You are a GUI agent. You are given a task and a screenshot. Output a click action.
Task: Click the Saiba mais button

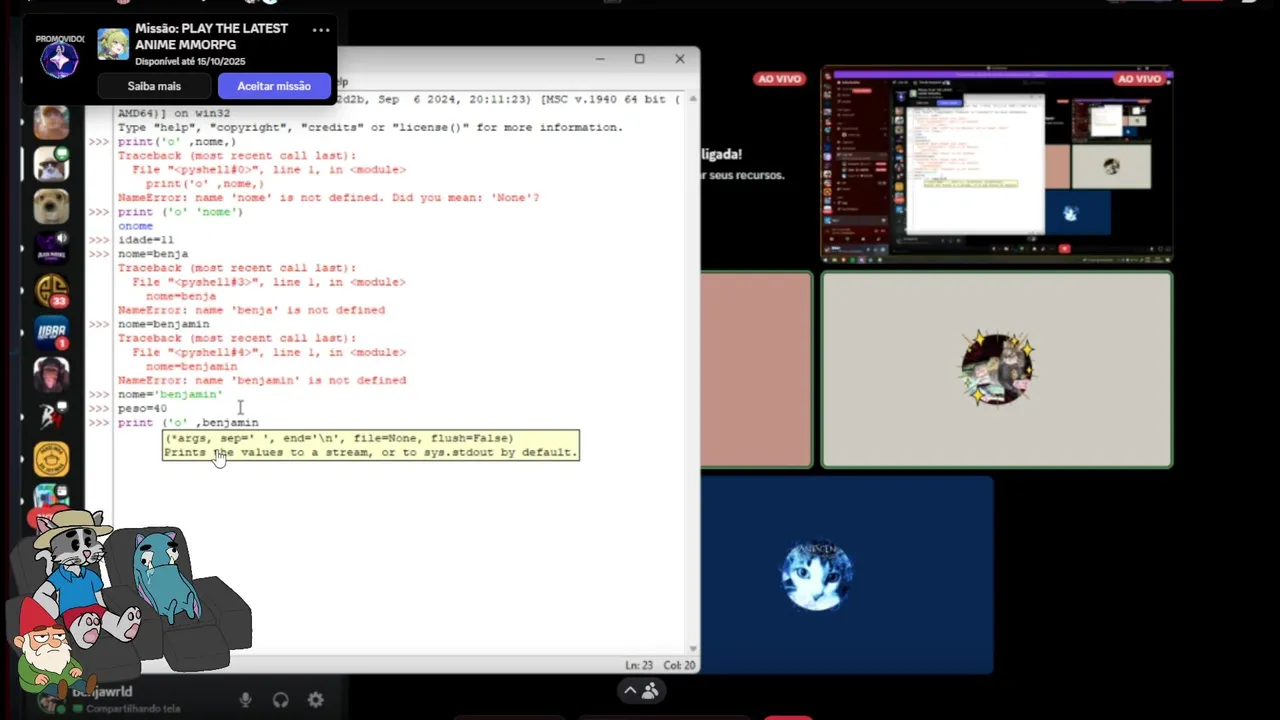[x=154, y=86]
